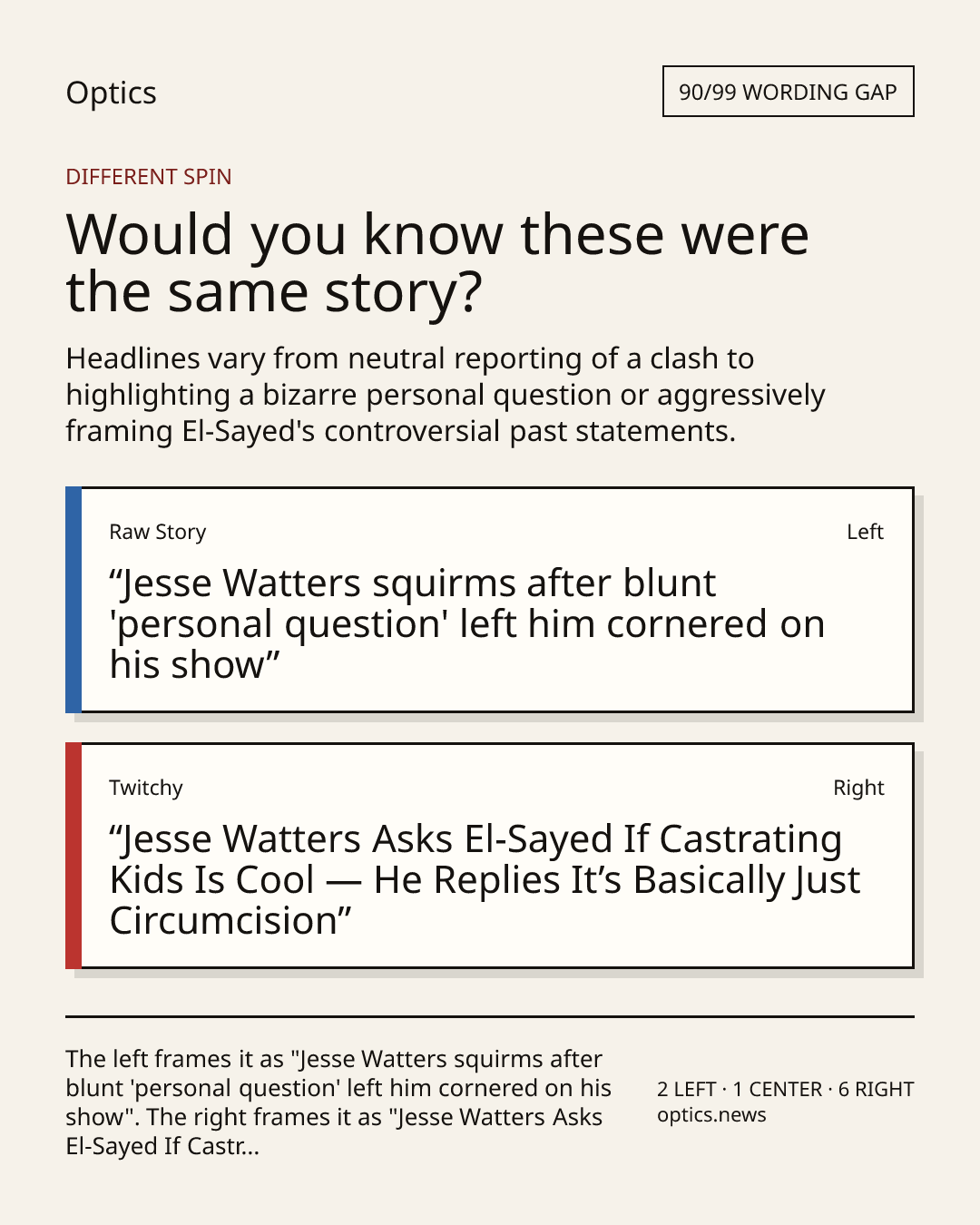The width and height of the screenshot is (980, 1225).
Task: Click the Right bias label
Action: coord(858,788)
